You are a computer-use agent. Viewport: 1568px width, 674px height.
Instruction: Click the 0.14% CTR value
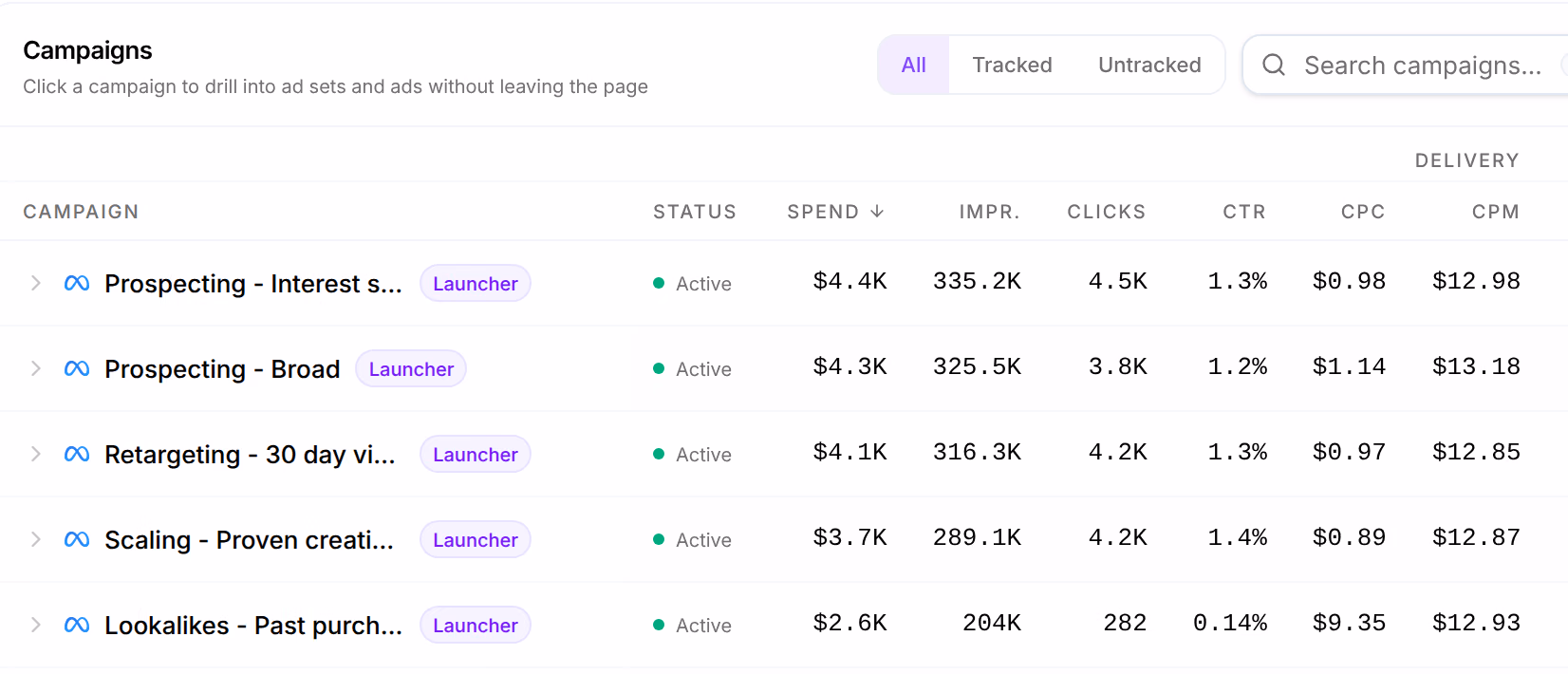[x=1230, y=623]
